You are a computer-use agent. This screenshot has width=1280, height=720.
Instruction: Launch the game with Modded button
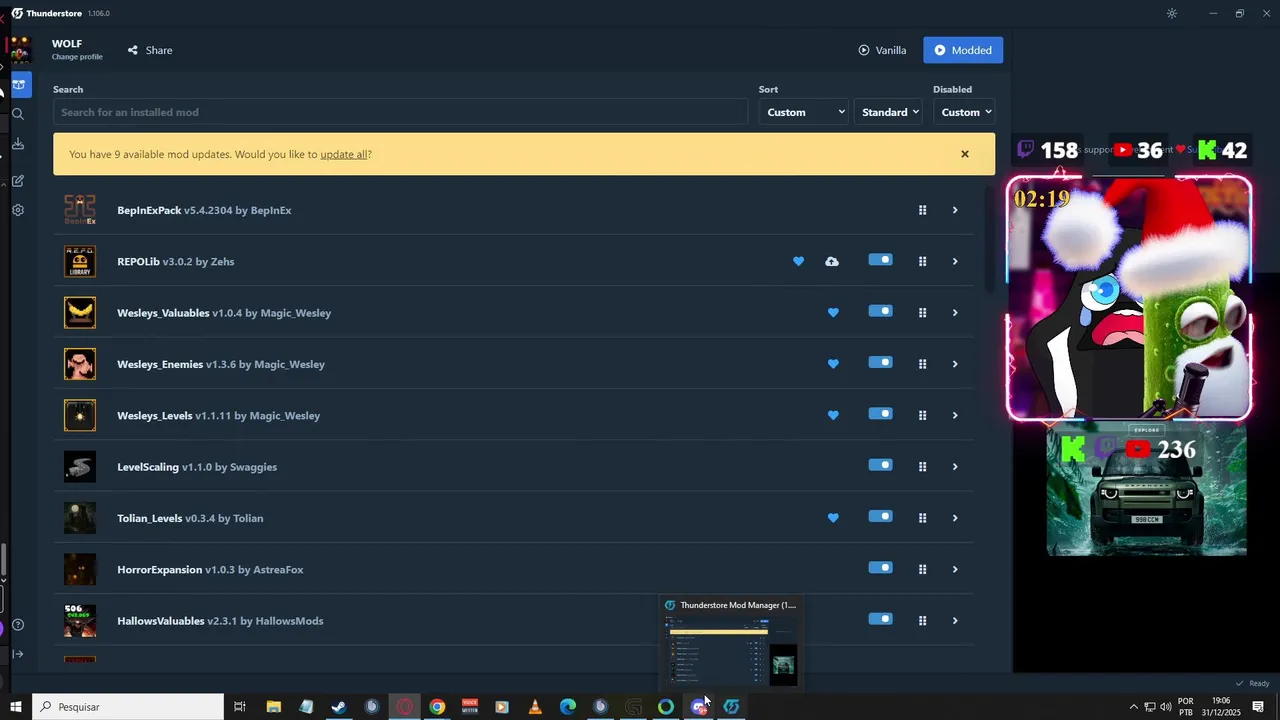963,50
